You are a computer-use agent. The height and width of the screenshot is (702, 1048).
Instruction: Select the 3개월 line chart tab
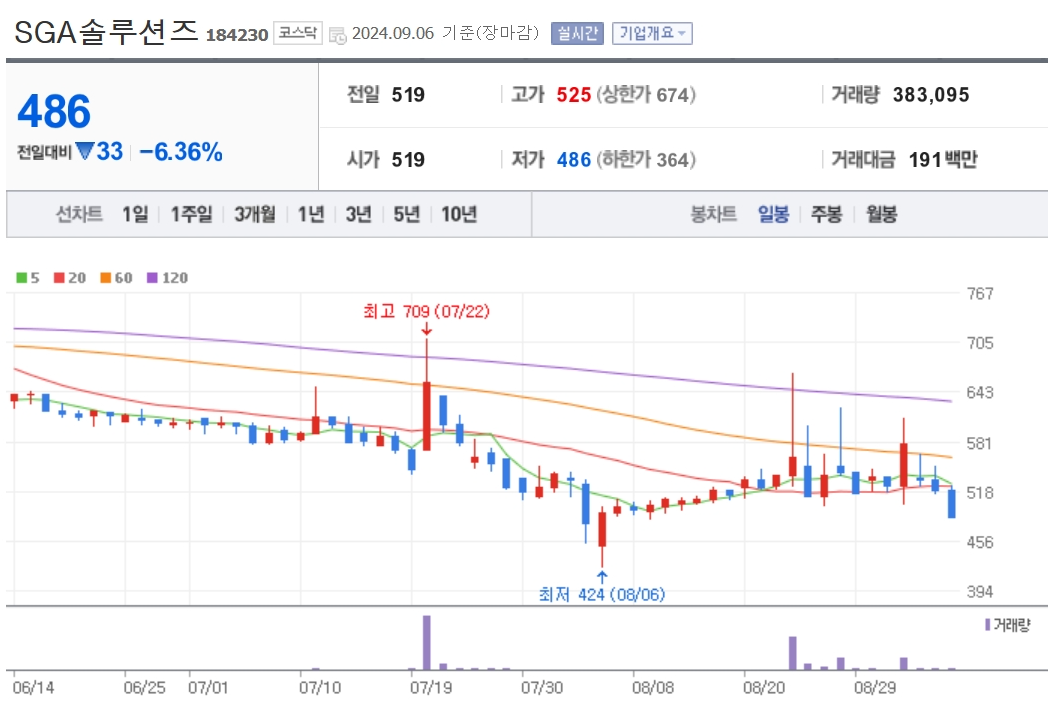point(255,214)
